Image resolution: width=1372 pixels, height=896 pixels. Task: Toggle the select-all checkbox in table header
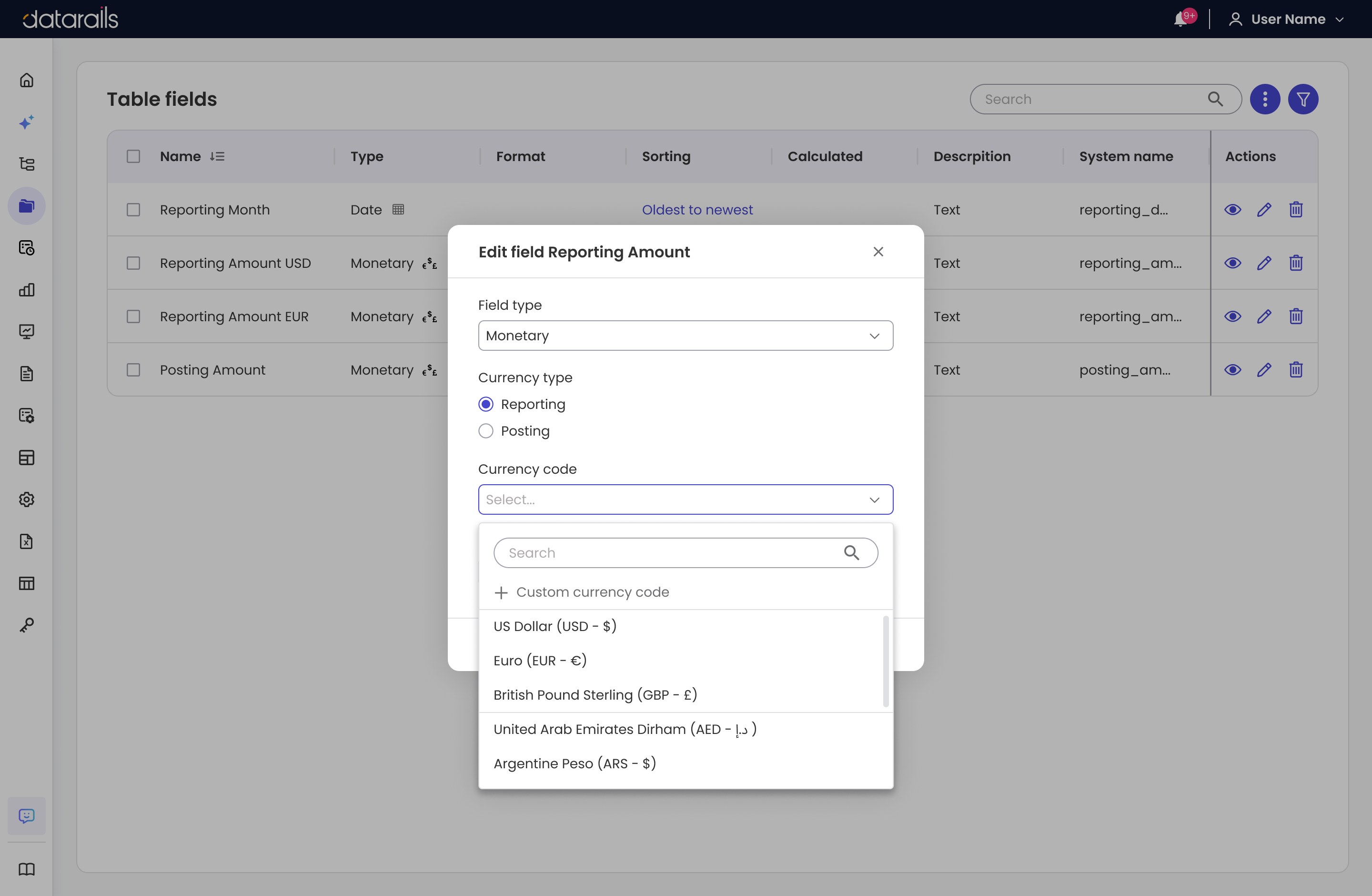[x=133, y=156]
